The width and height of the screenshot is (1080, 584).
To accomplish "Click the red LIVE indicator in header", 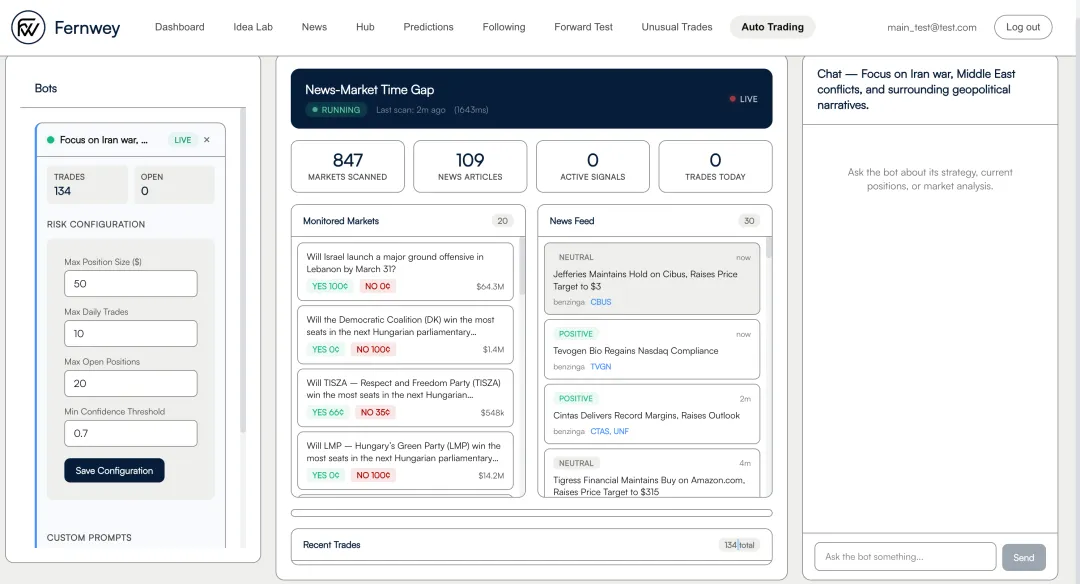I will pyautogui.click(x=744, y=99).
